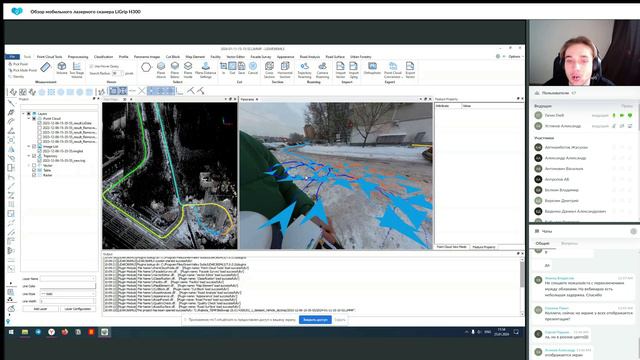
Task: Open Plane Distance Settings
Action: click(205, 70)
